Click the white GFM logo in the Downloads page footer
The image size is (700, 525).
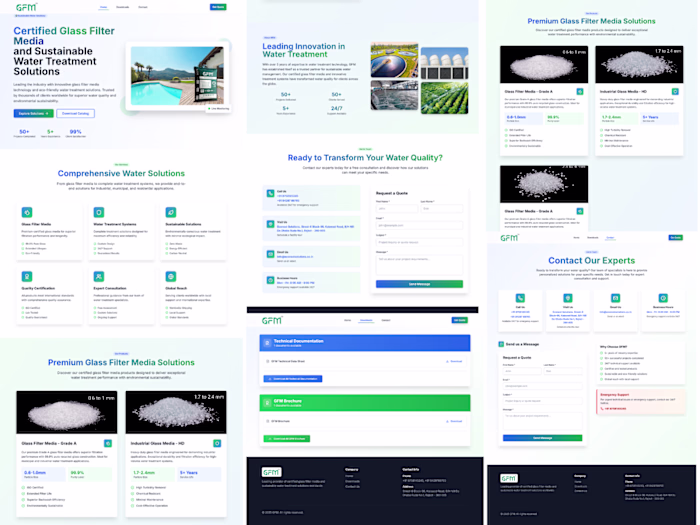[x=271, y=472]
